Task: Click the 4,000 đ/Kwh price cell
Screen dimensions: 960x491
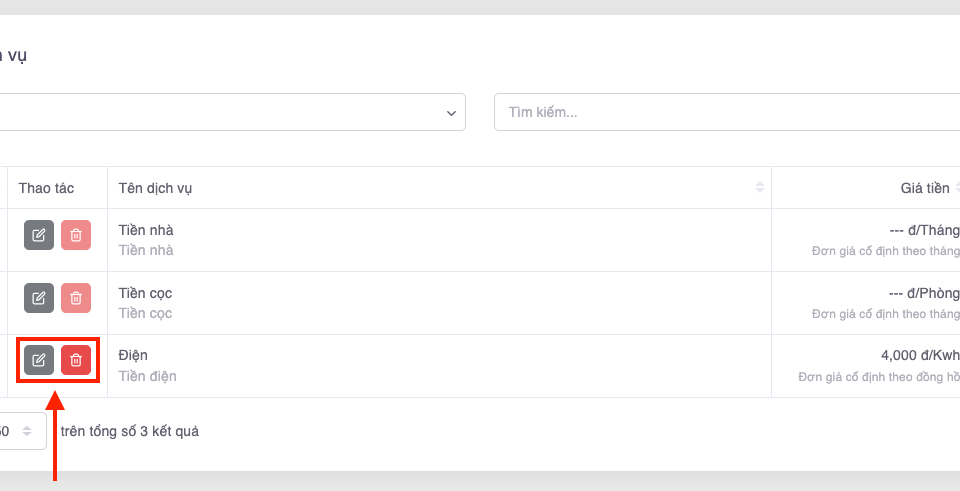Action: (x=919, y=355)
